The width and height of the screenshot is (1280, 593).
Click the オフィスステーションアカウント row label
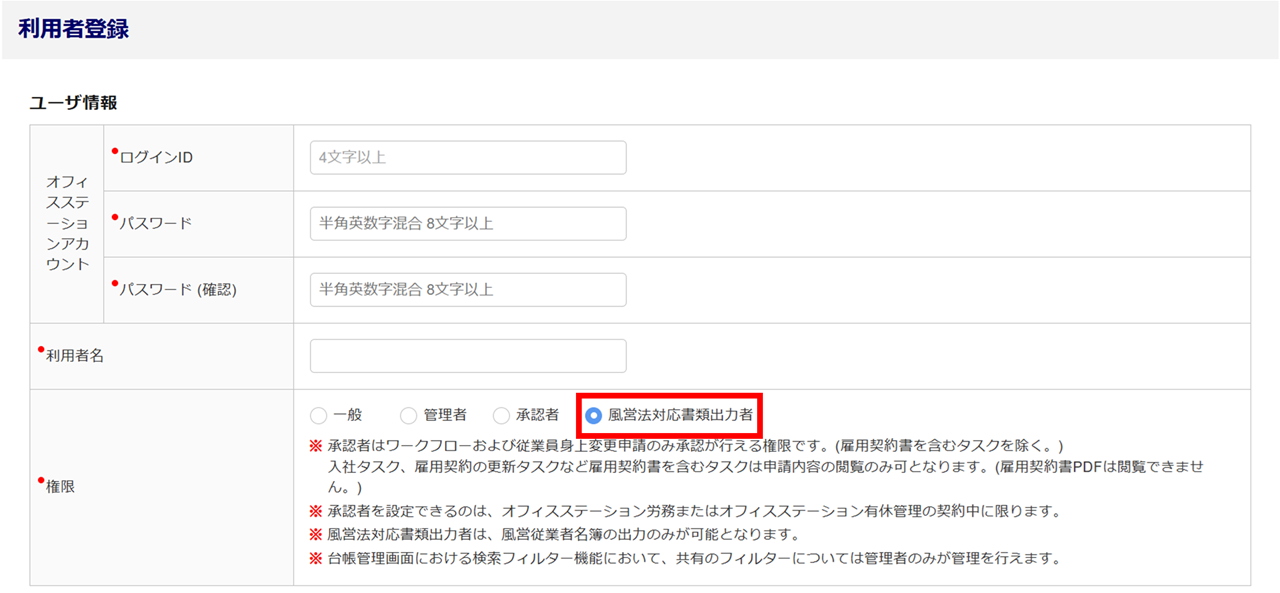click(67, 224)
